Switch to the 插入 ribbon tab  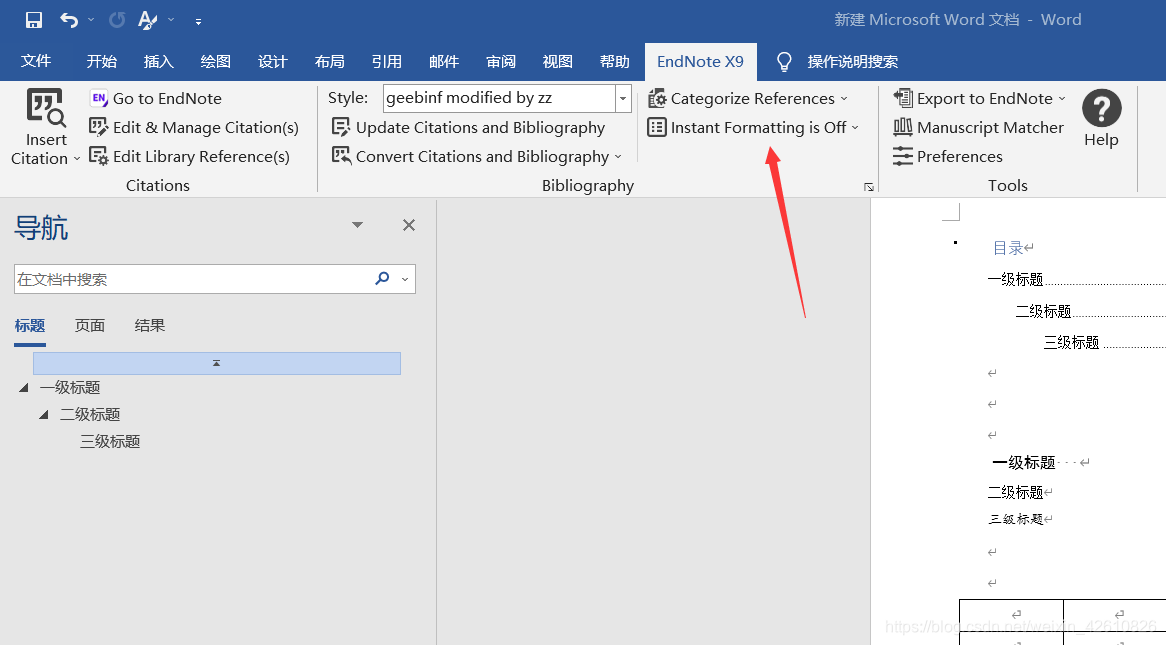point(158,61)
